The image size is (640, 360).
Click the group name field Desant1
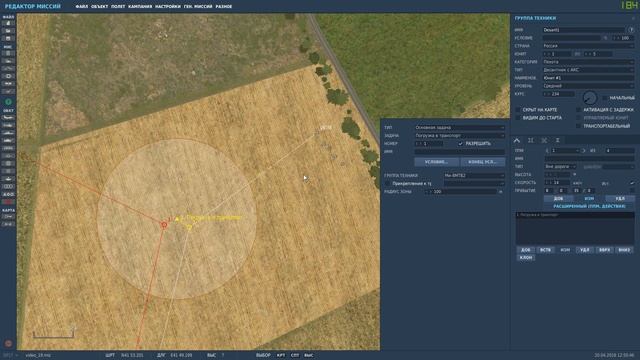pyautogui.click(x=584, y=30)
